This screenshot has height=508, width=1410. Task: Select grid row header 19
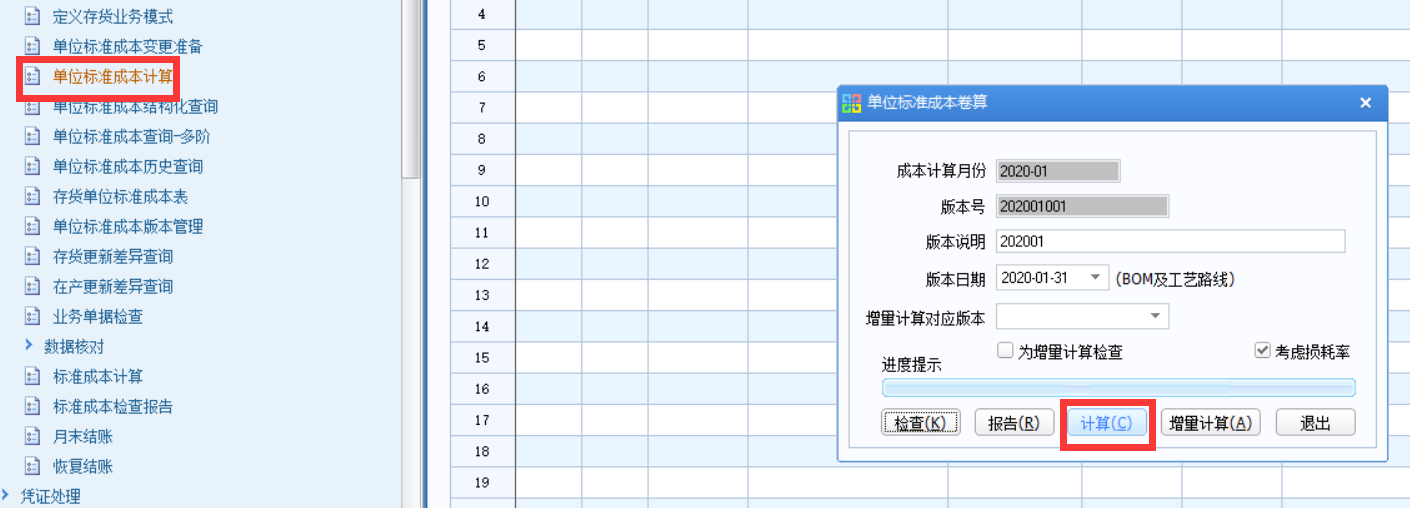(482, 482)
